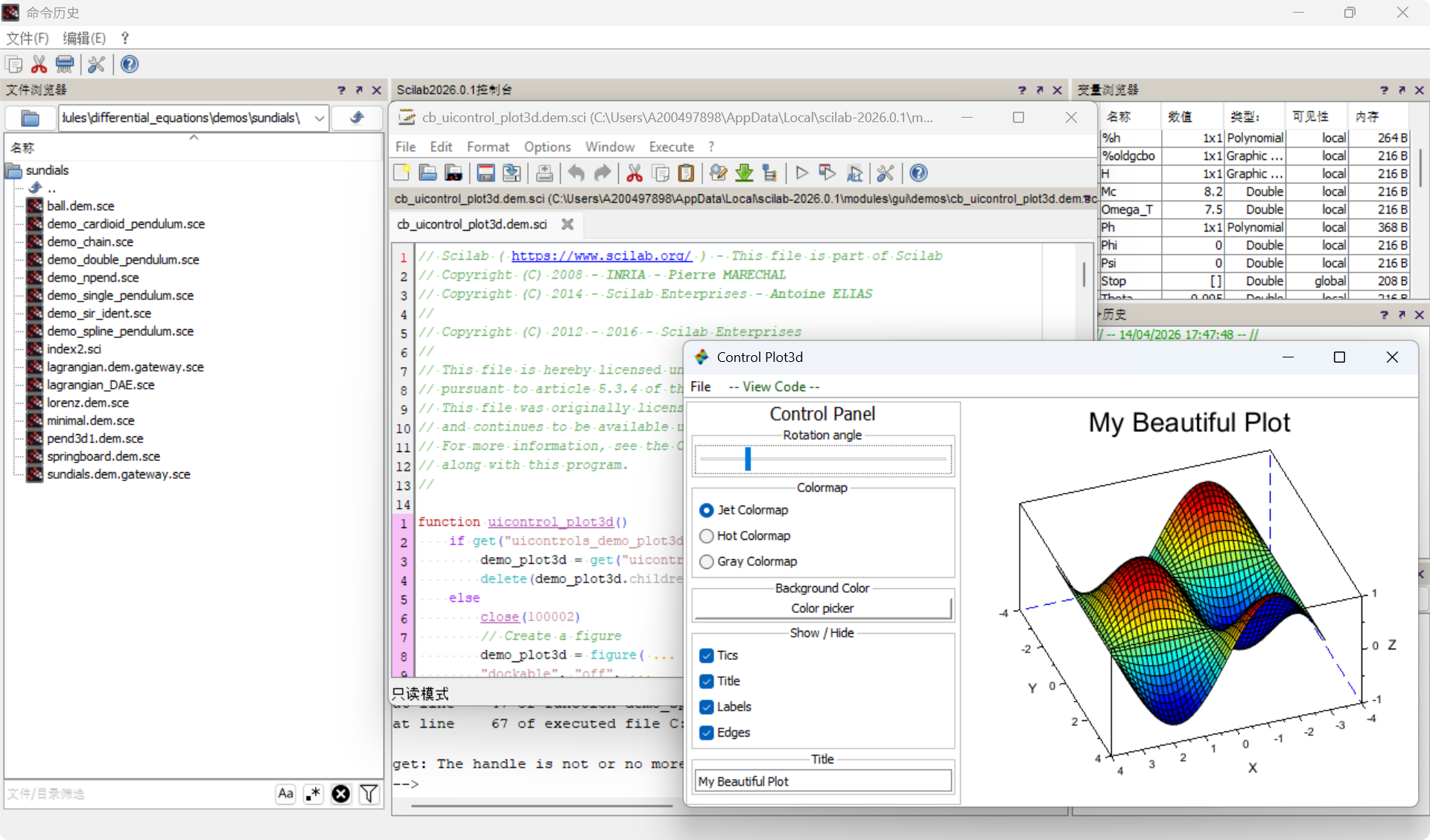This screenshot has width=1430, height=840.
Task: Click the green Go to line arrow icon
Action: point(744,174)
